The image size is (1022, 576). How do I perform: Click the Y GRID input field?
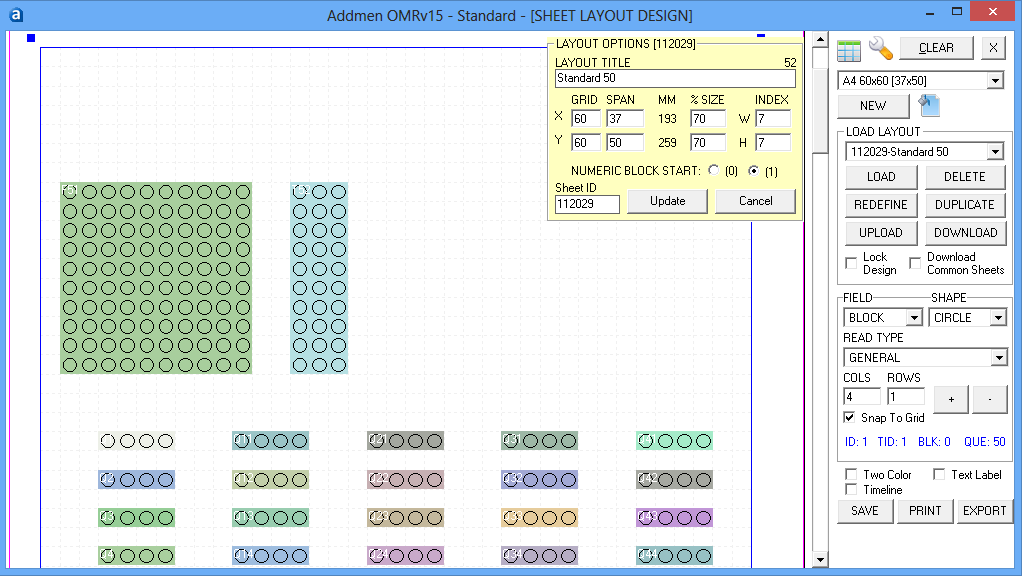pos(585,143)
